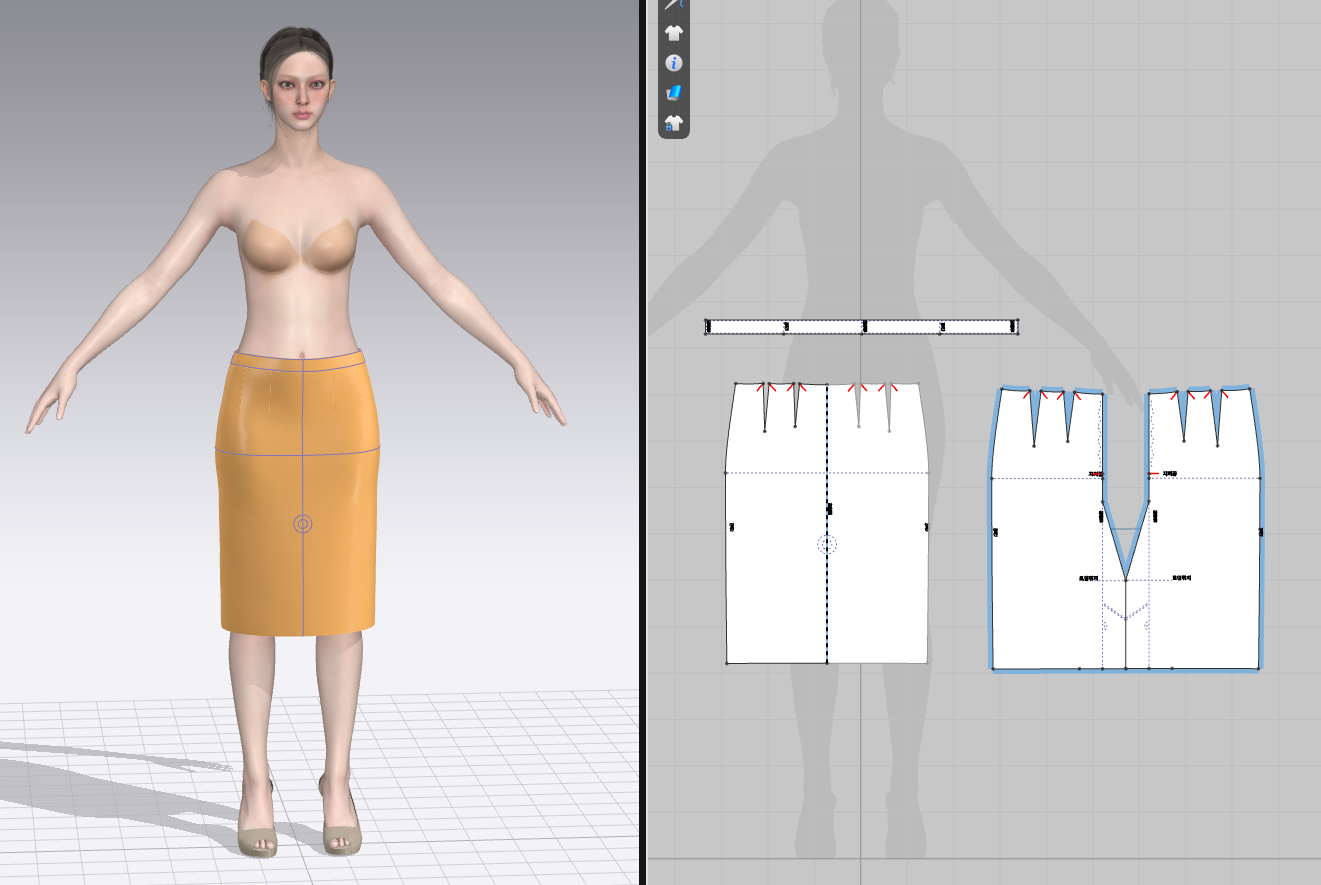Click the dashed circle marker on front pattern

pyautogui.click(x=827, y=544)
